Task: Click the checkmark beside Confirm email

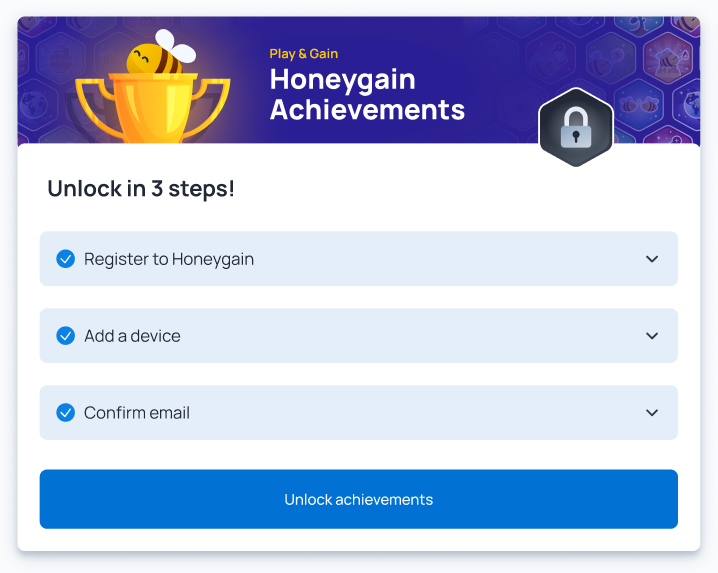Action: click(x=66, y=413)
